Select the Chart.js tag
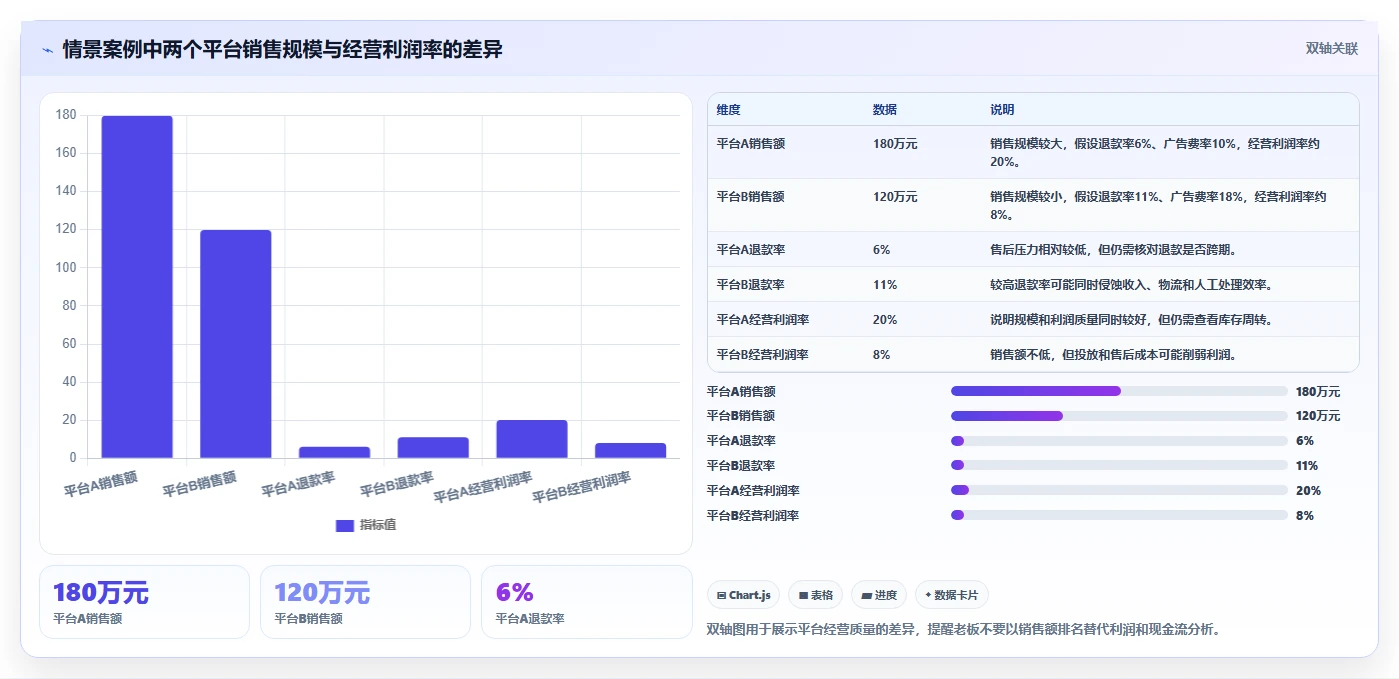Image resolution: width=1399 pixels, height=679 pixels. [744, 595]
